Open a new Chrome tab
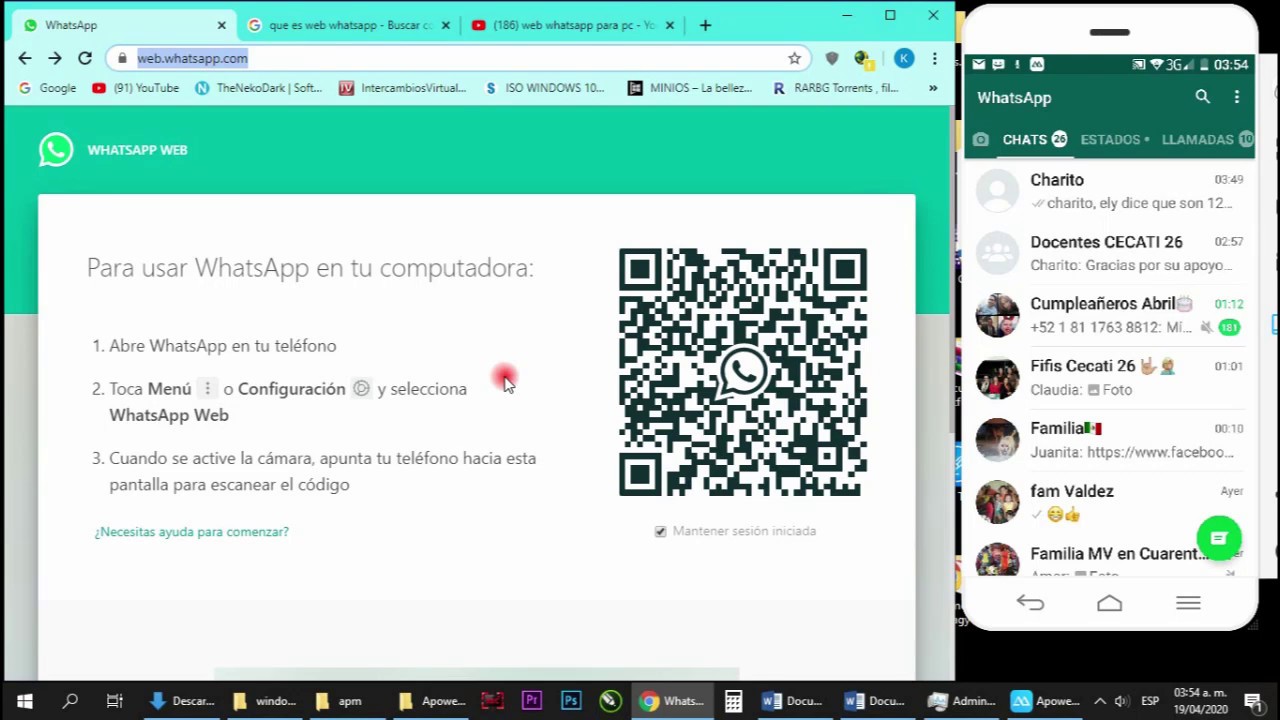Screen dimensions: 1280x720 [x=705, y=25]
